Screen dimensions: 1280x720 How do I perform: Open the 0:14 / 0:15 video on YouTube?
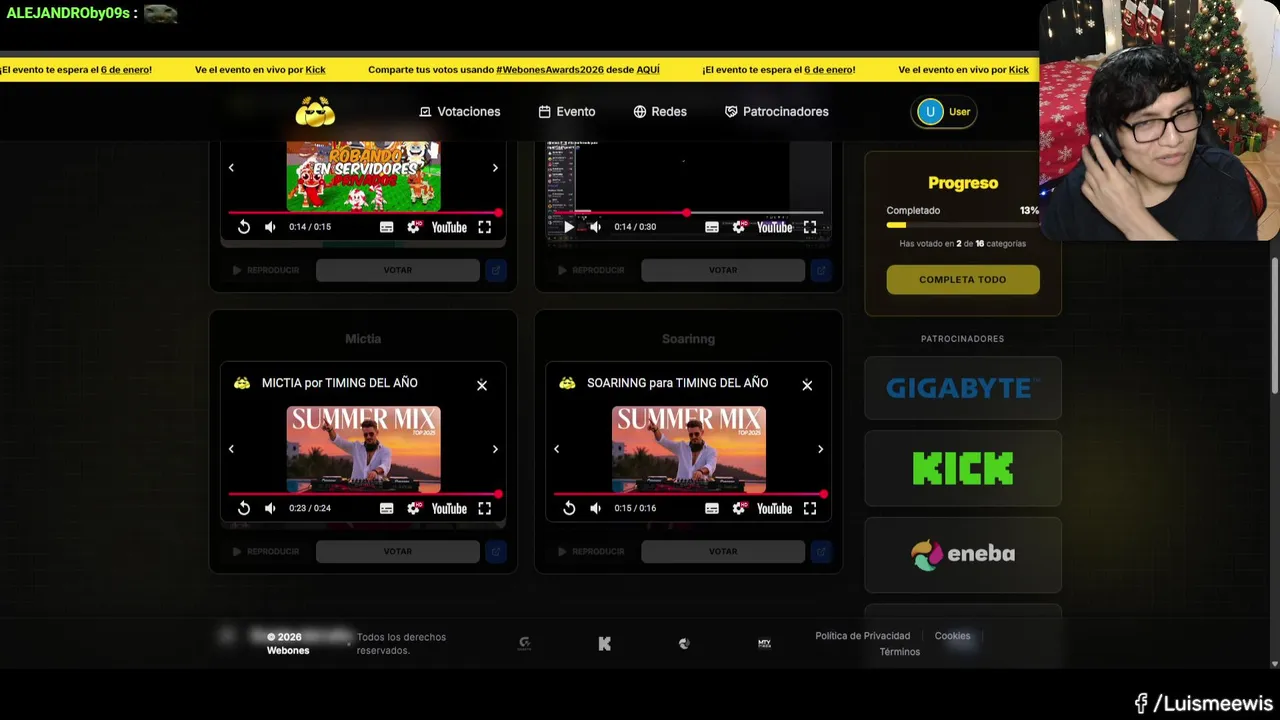(x=449, y=228)
